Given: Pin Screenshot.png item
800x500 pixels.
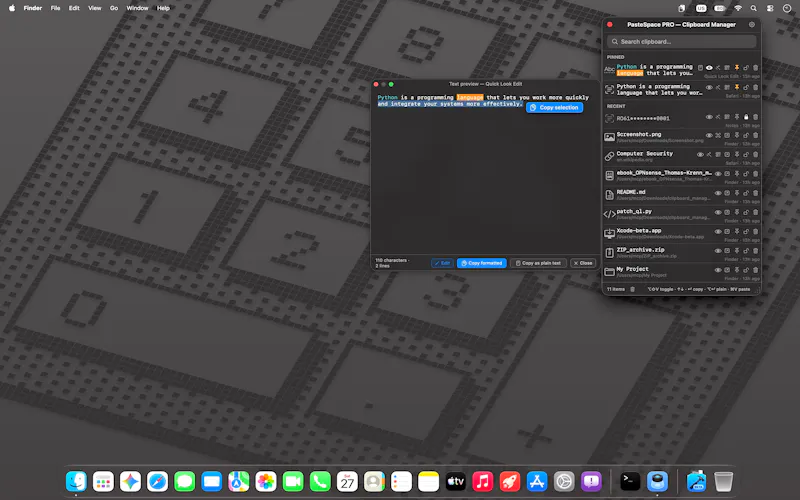Looking at the screenshot, I should 737,135.
